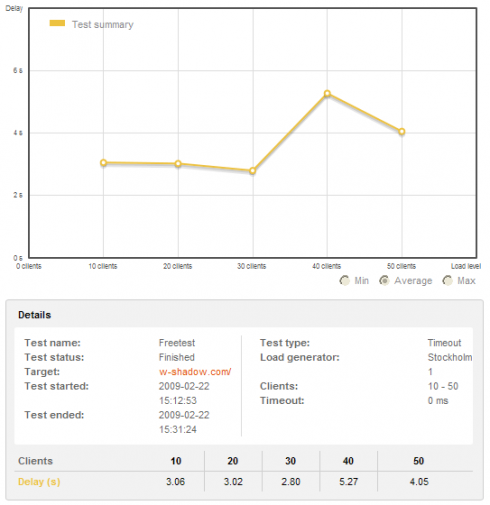Open the w-shadow.com/ target link
Screen dimensions: 490x505
(x=195, y=372)
